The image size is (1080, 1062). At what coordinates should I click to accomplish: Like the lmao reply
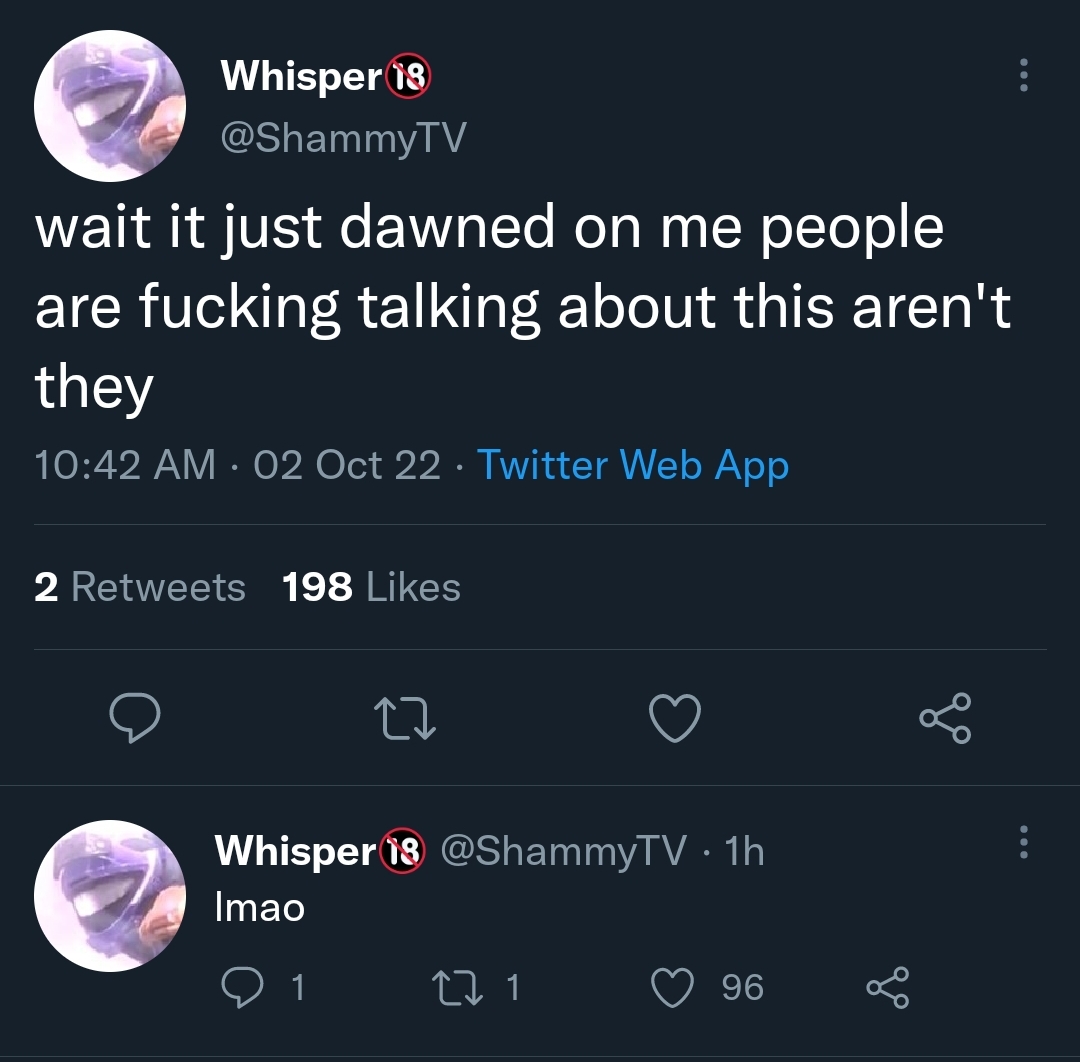pos(672,988)
